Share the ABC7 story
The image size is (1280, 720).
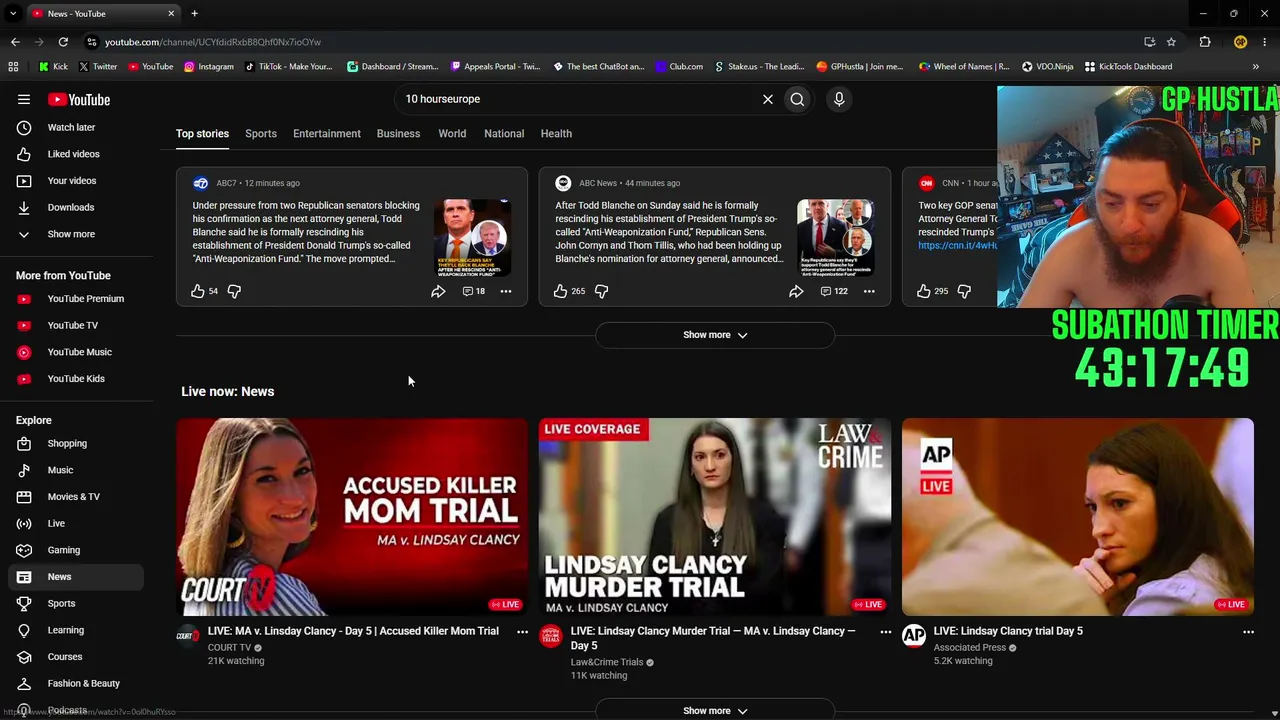(x=438, y=291)
